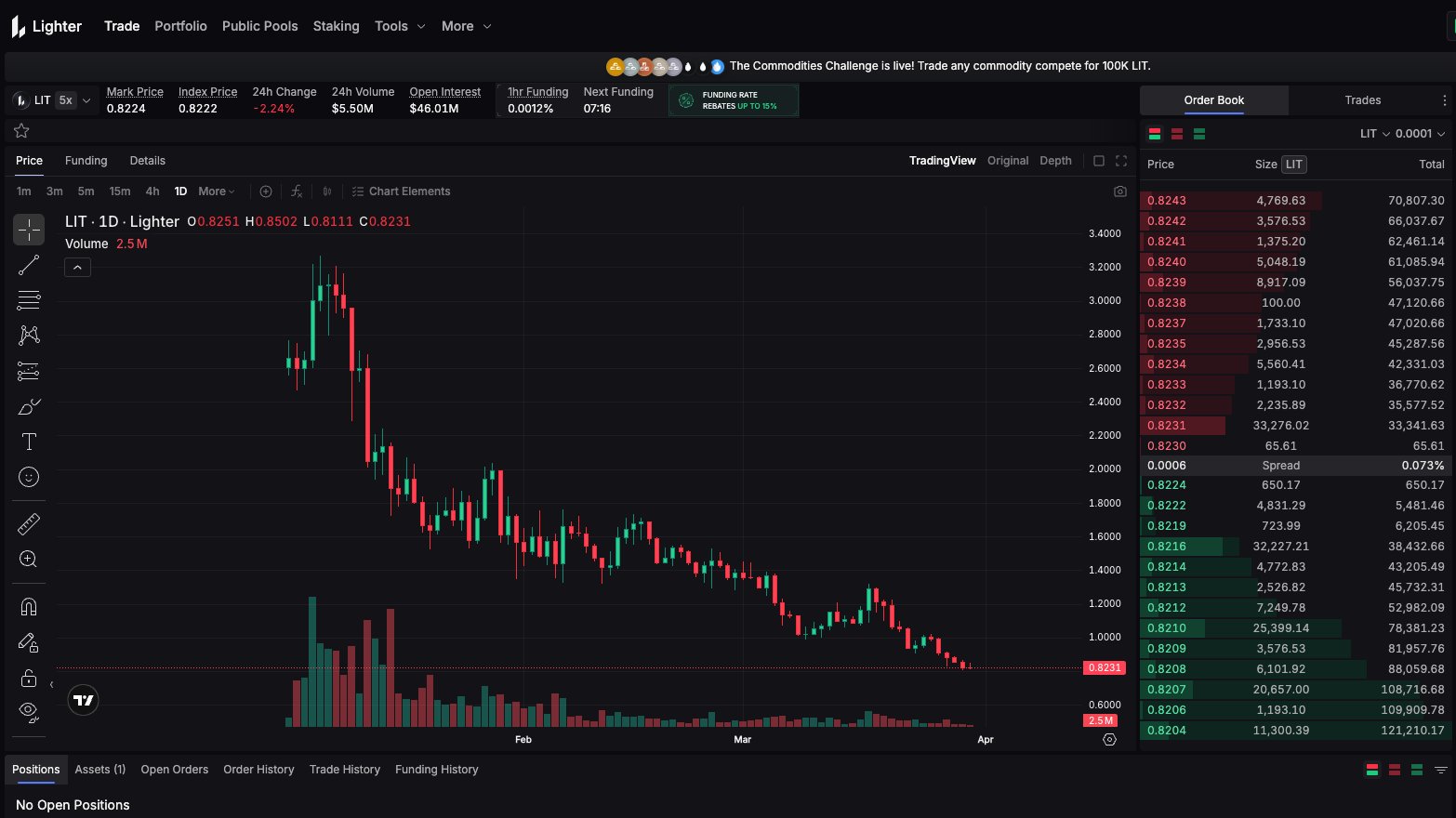Viewport: 1456px width, 818px height.
Task: Navigate to Staking
Action: [x=337, y=26]
